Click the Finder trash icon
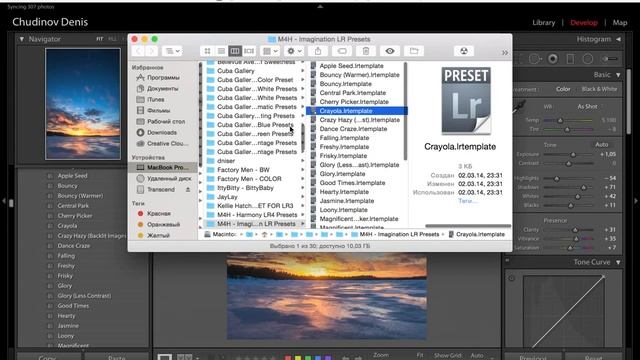The height and width of the screenshot is (360, 640). [x=366, y=51]
